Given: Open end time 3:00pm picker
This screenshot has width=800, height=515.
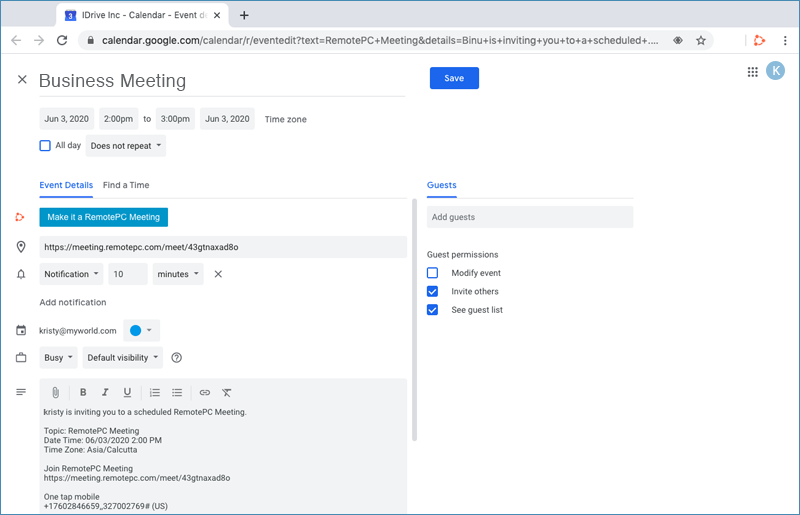Looking at the screenshot, I should point(175,119).
